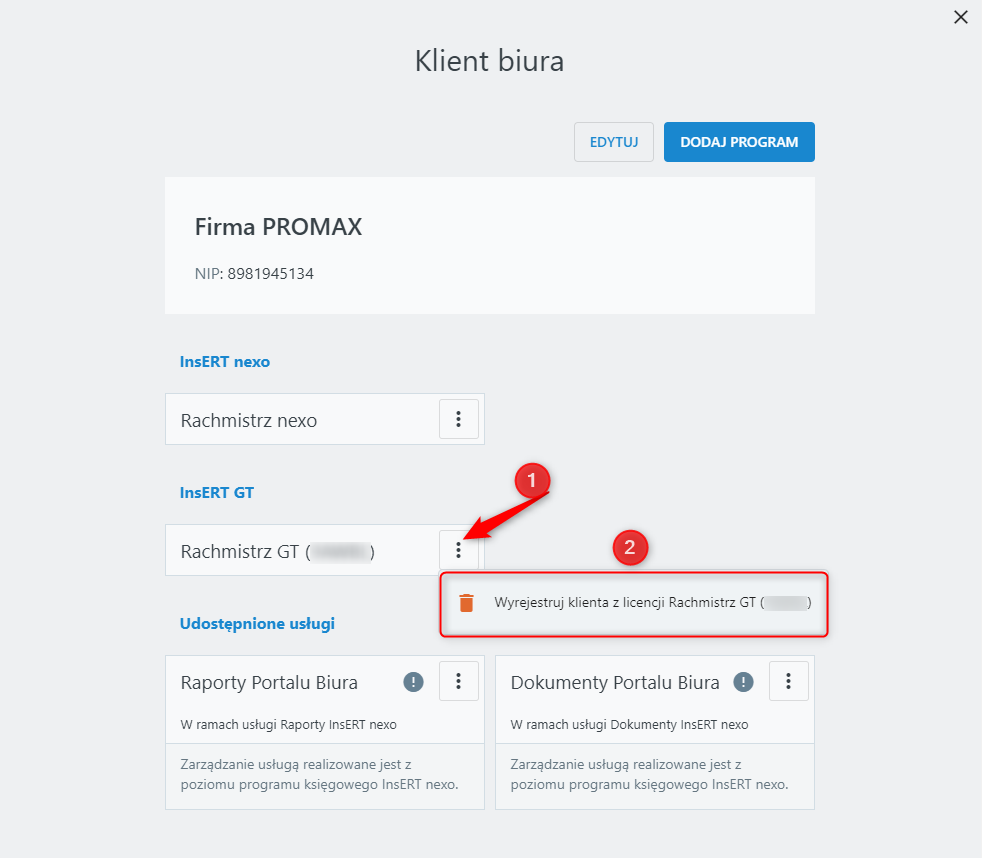Click the Firma PROMAX company name
This screenshot has height=858, width=982.
pos(278,227)
